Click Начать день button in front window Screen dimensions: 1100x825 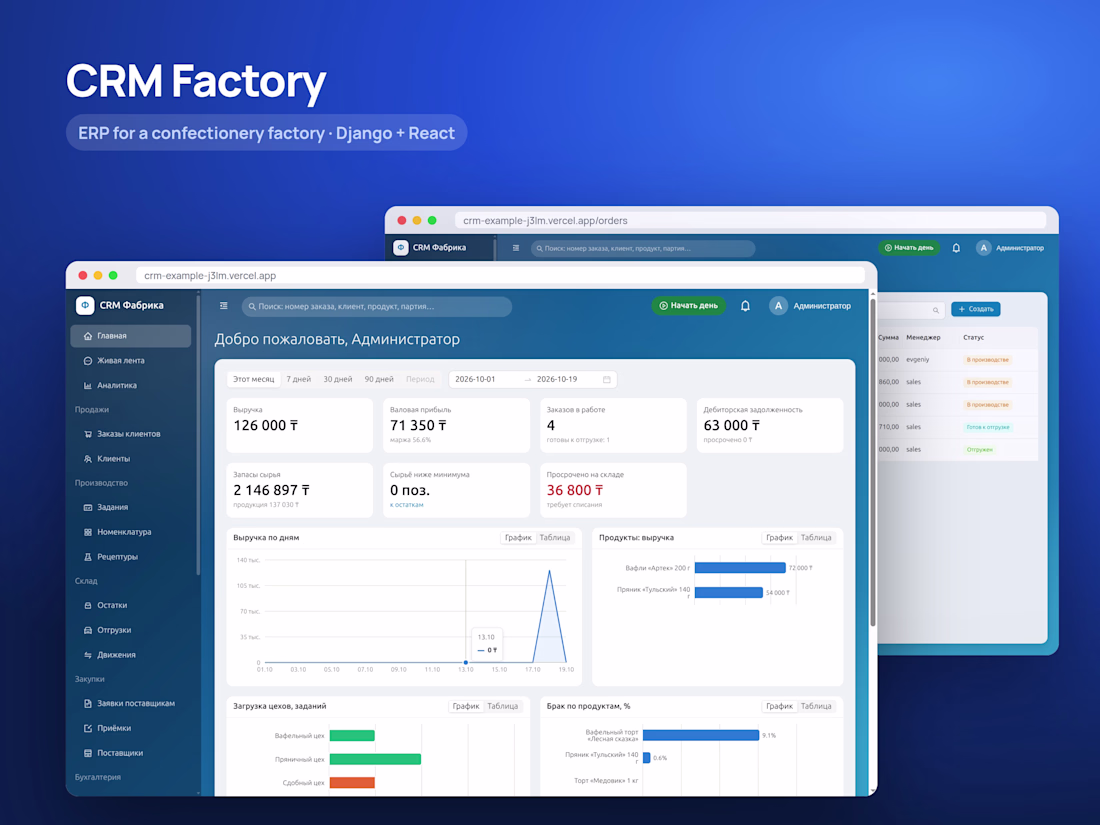tap(688, 306)
